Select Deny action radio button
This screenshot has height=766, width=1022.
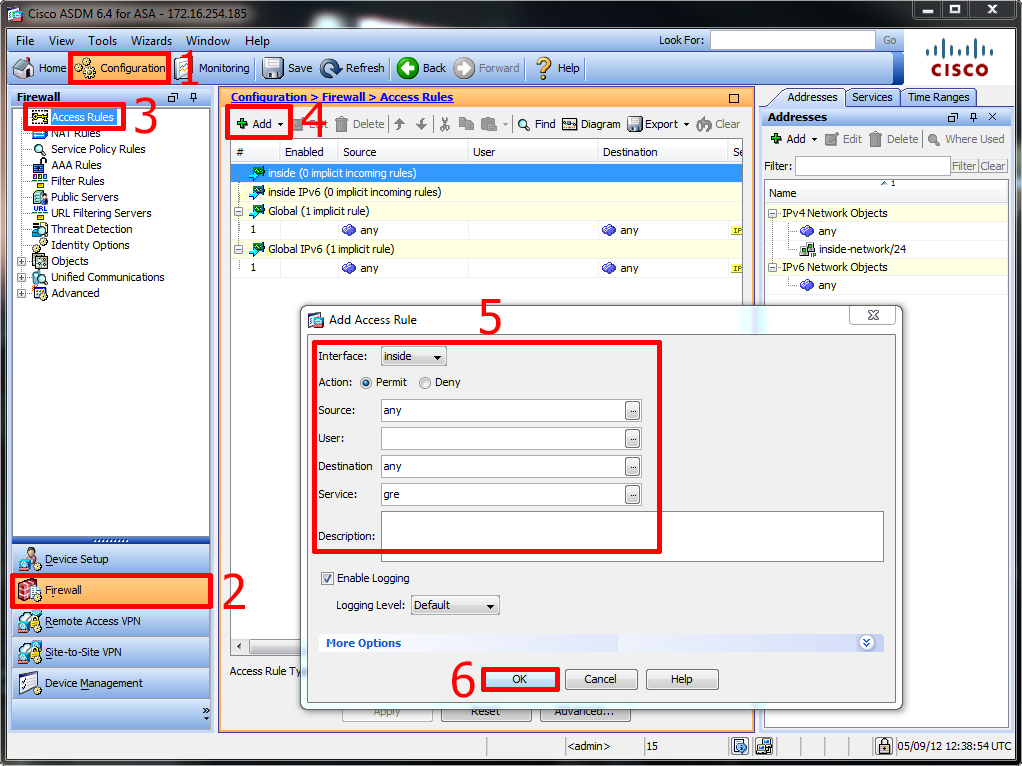(424, 383)
